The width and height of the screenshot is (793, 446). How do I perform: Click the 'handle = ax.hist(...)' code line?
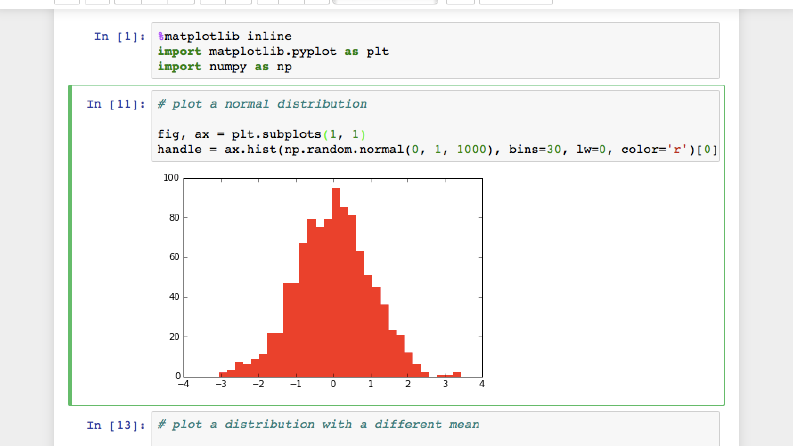[437, 150]
